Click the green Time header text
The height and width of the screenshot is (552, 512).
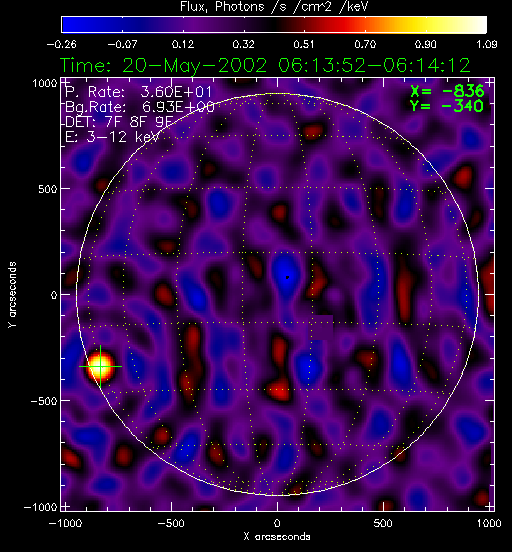(265, 65)
